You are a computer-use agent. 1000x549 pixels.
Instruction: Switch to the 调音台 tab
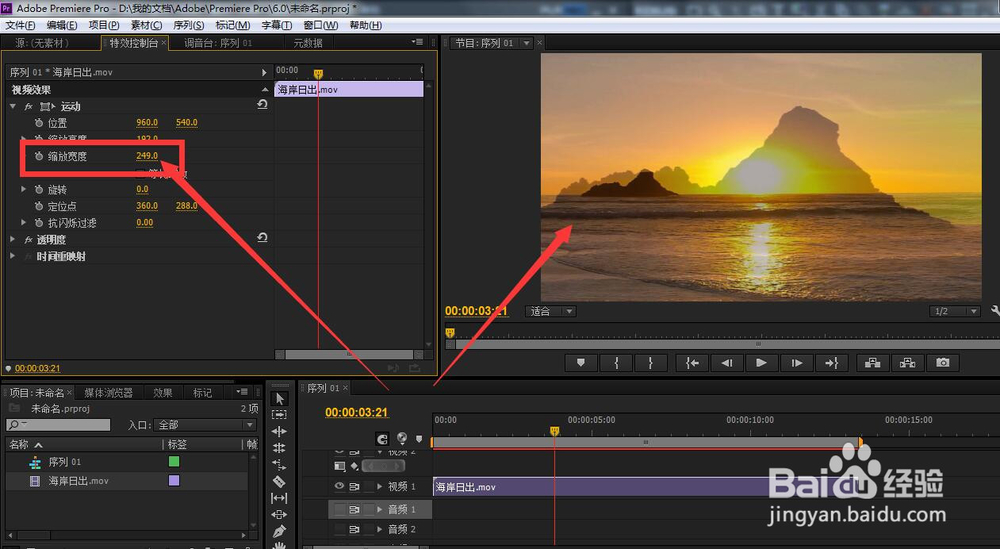218,43
